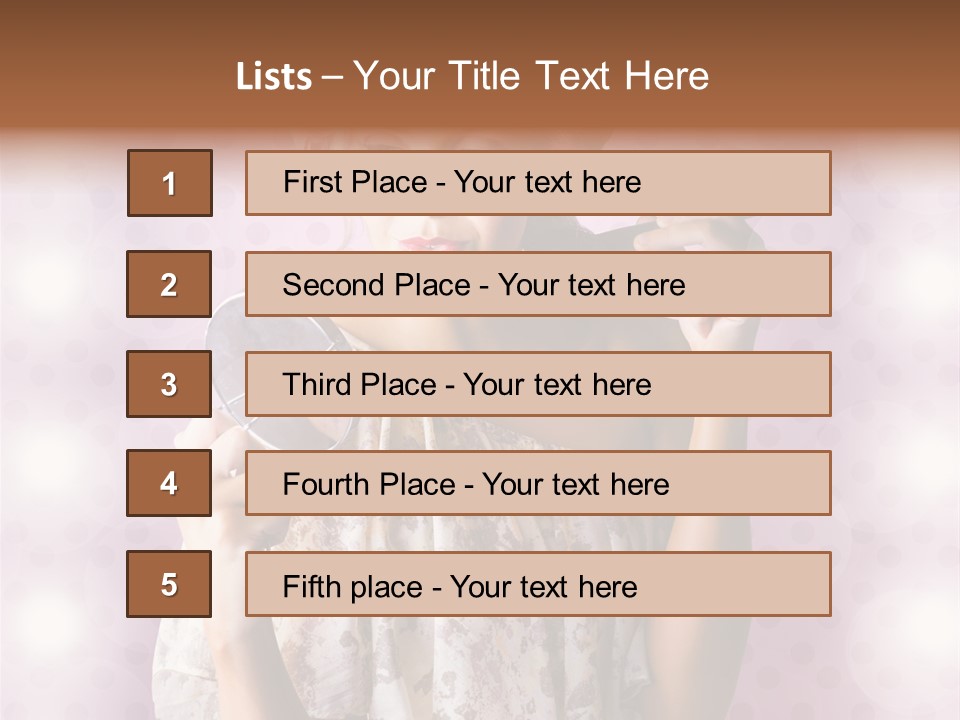
Task: Select the number 4 box
Action: [169, 483]
